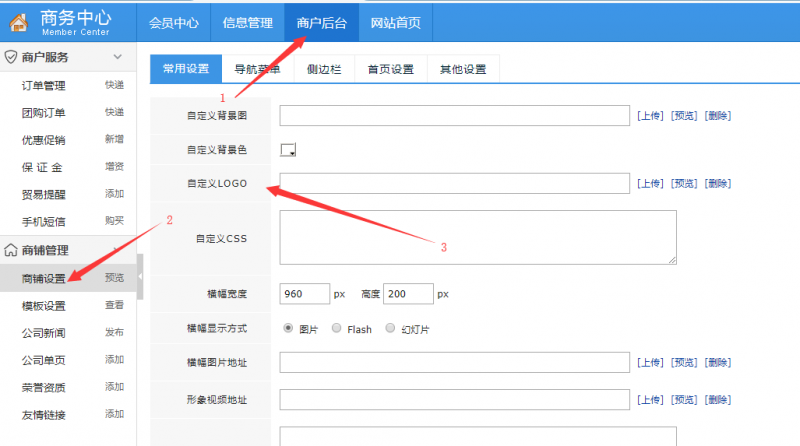Click 预览 for 自定义LOGO

pyautogui.click(x=684, y=183)
